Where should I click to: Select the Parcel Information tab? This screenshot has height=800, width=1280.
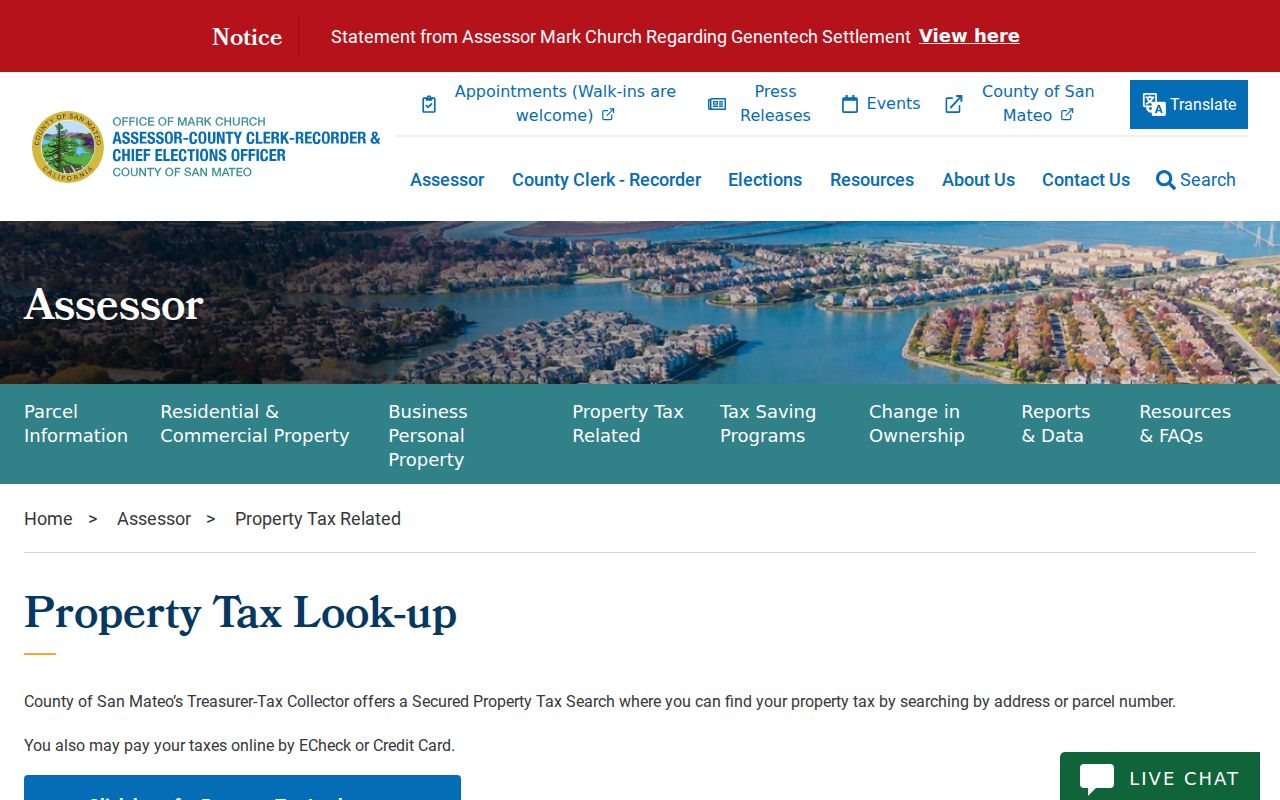pos(76,424)
